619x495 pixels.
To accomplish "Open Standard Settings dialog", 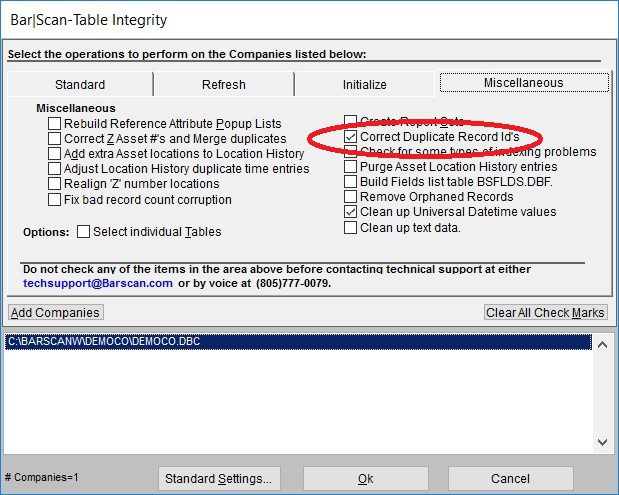I will click(218, 479).
